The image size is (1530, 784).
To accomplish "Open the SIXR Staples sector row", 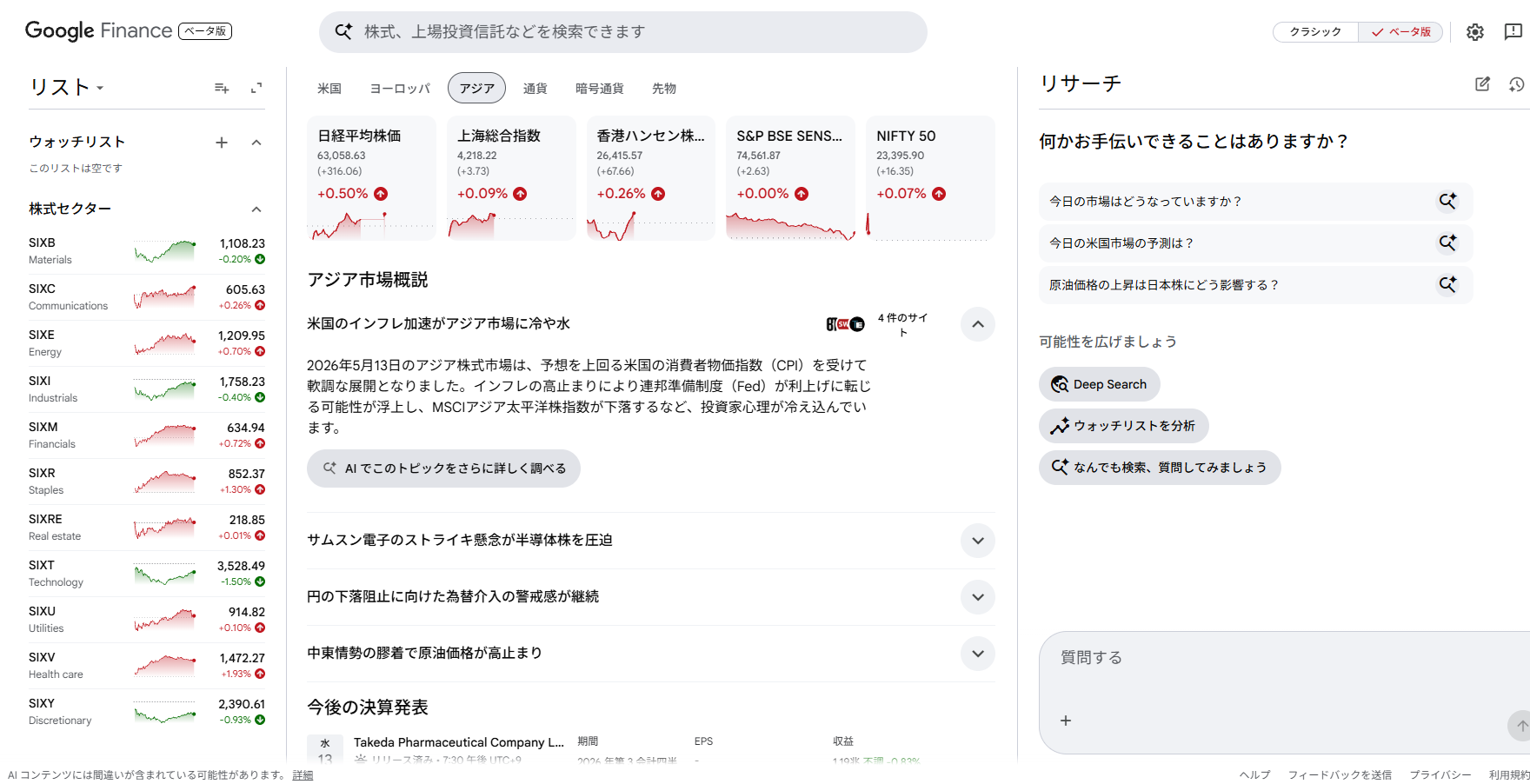I will click(147, 482).
